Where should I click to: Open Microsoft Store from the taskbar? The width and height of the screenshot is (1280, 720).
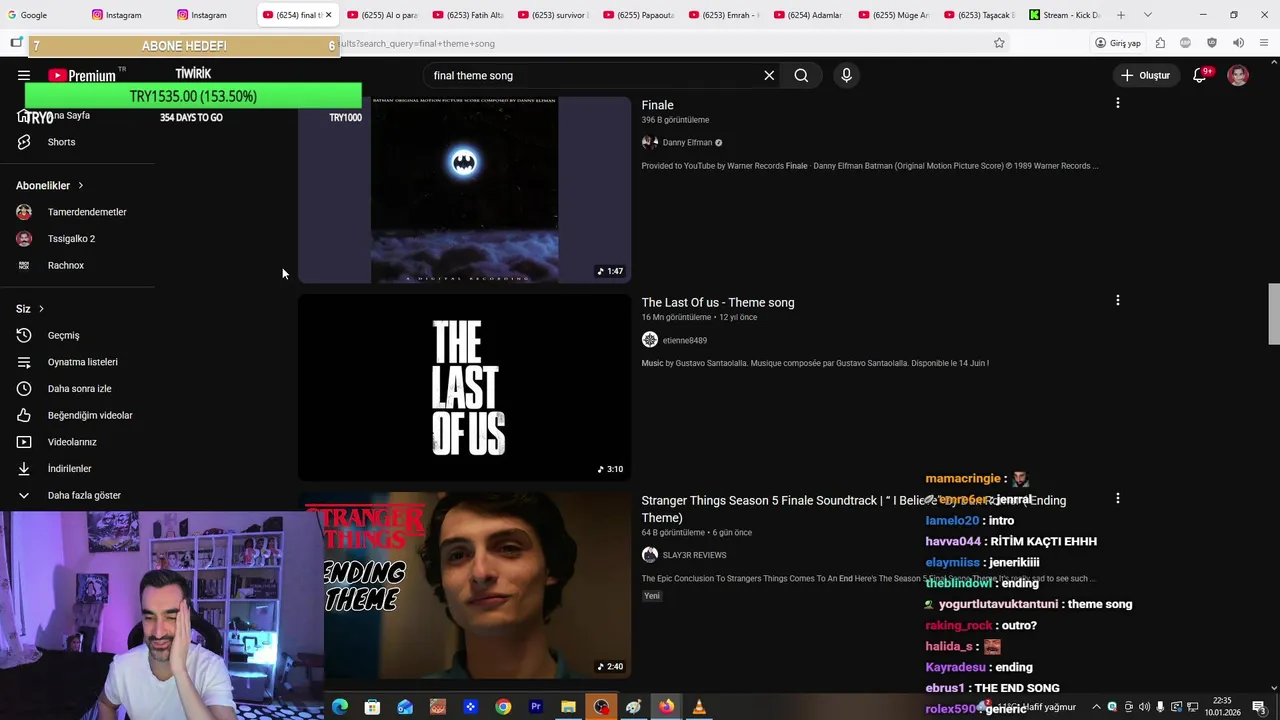pos(372,707)
